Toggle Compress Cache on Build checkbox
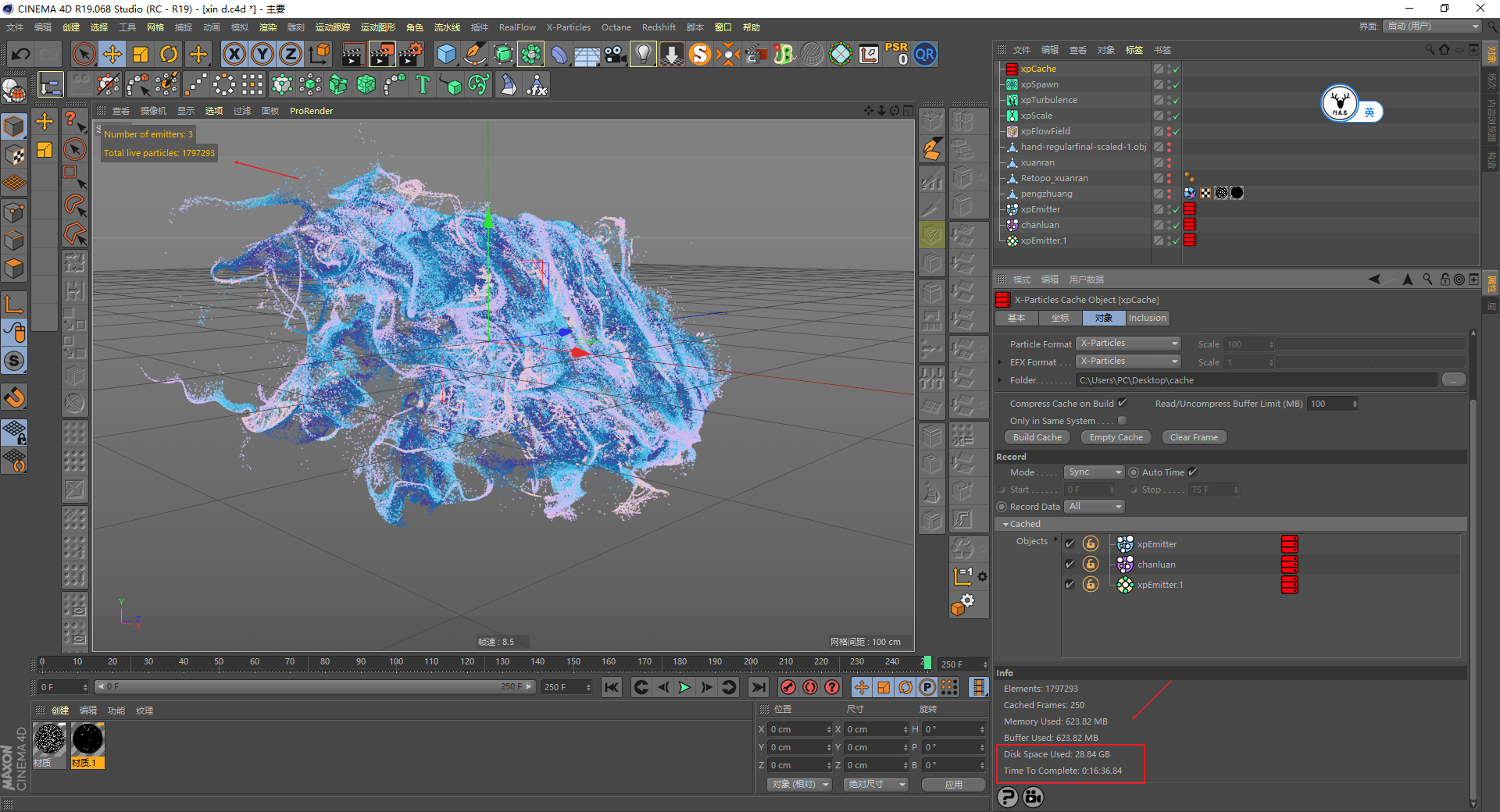 click(x=1123, y=404)
